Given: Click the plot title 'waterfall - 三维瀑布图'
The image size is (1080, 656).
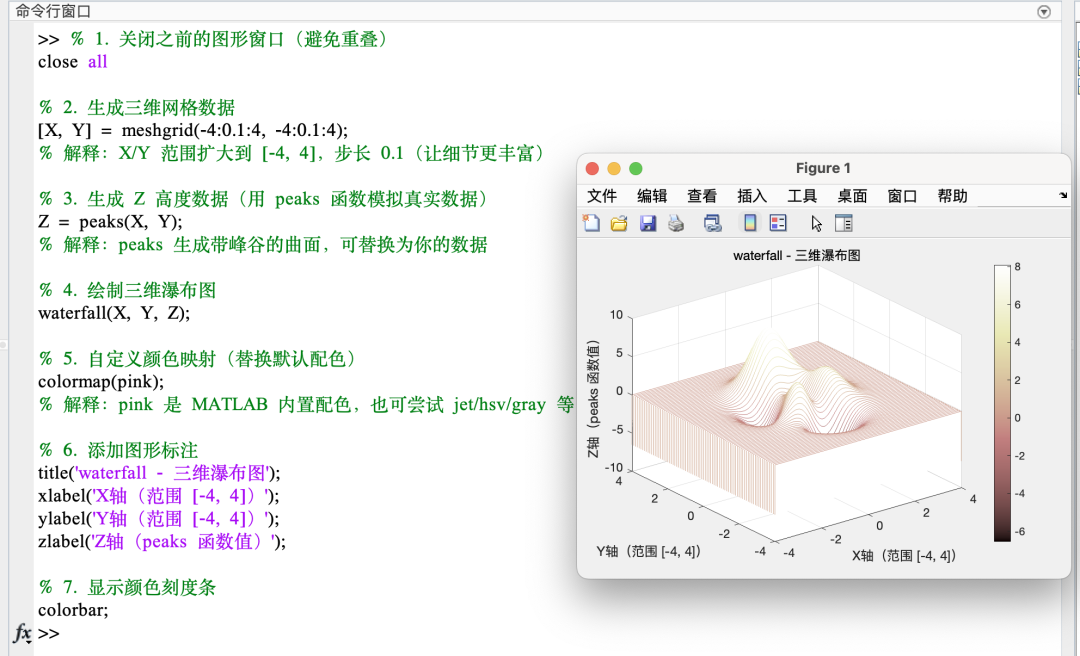Looking at the screenshot, I should pyautogui.click(x=796, y=256).
